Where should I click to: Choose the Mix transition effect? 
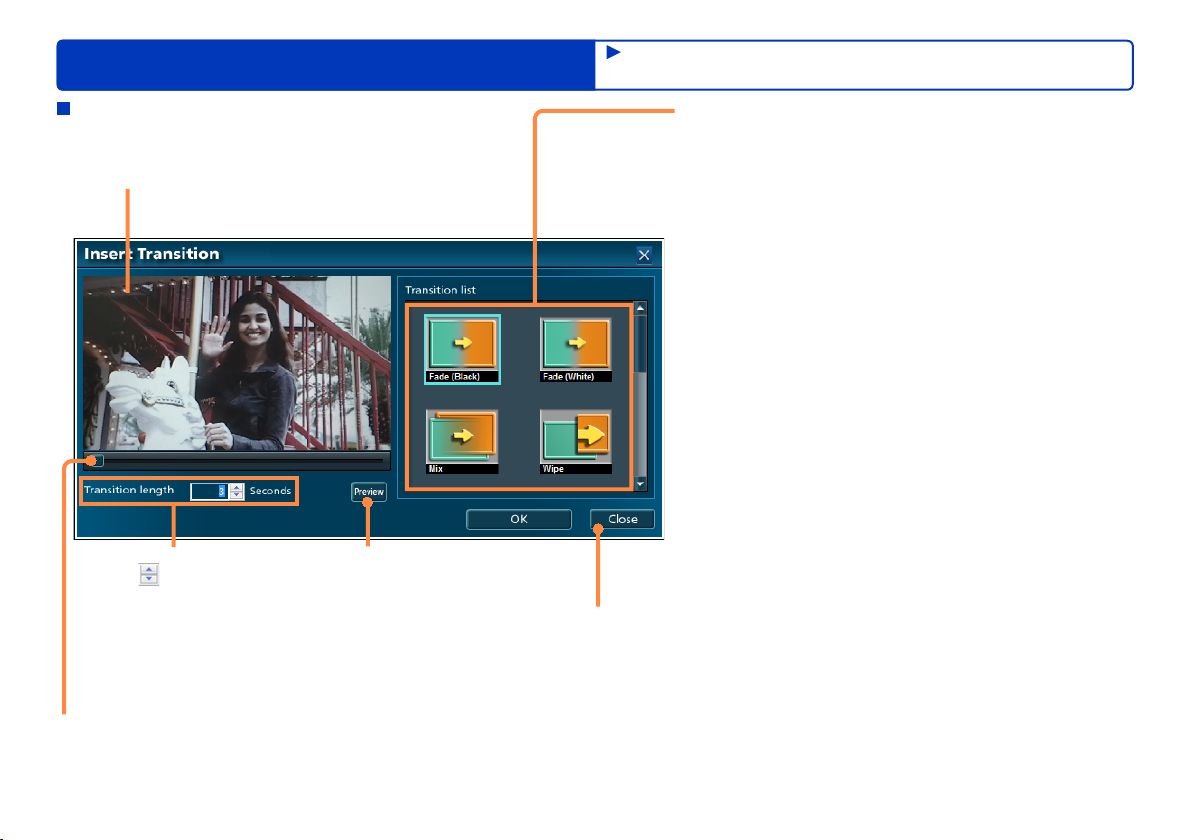pos(462,442)
